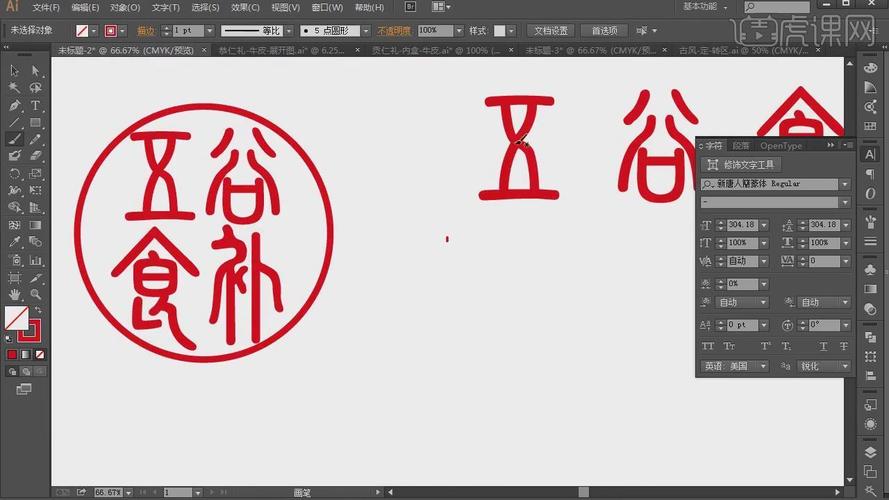889x500 pixels.
Task: Open font family dropdown 新唐人簡篆体
Action: [x=845, y=184]
